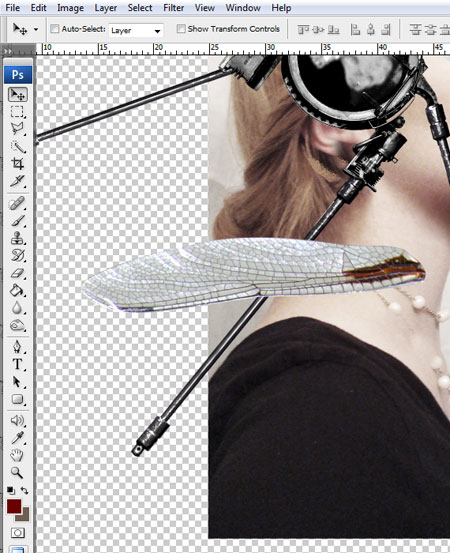This screenshot has height=553, width=450.
Task: Open the Select menu
Action: click(x=140, y=8)
